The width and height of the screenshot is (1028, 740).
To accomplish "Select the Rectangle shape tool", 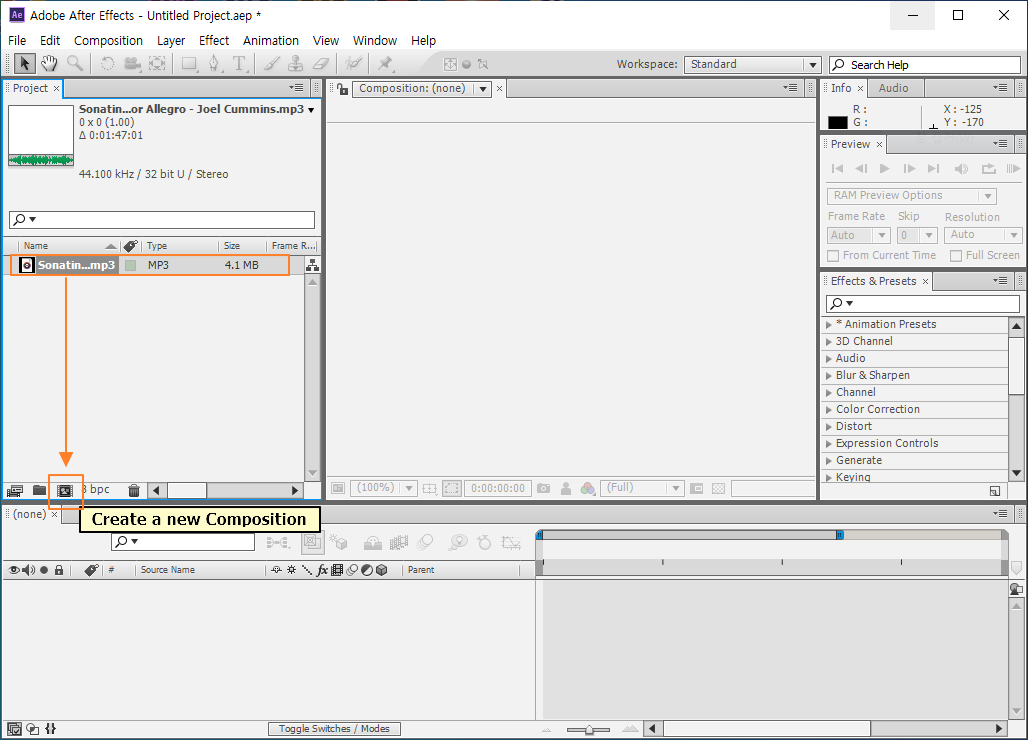I will pos(189,64).
